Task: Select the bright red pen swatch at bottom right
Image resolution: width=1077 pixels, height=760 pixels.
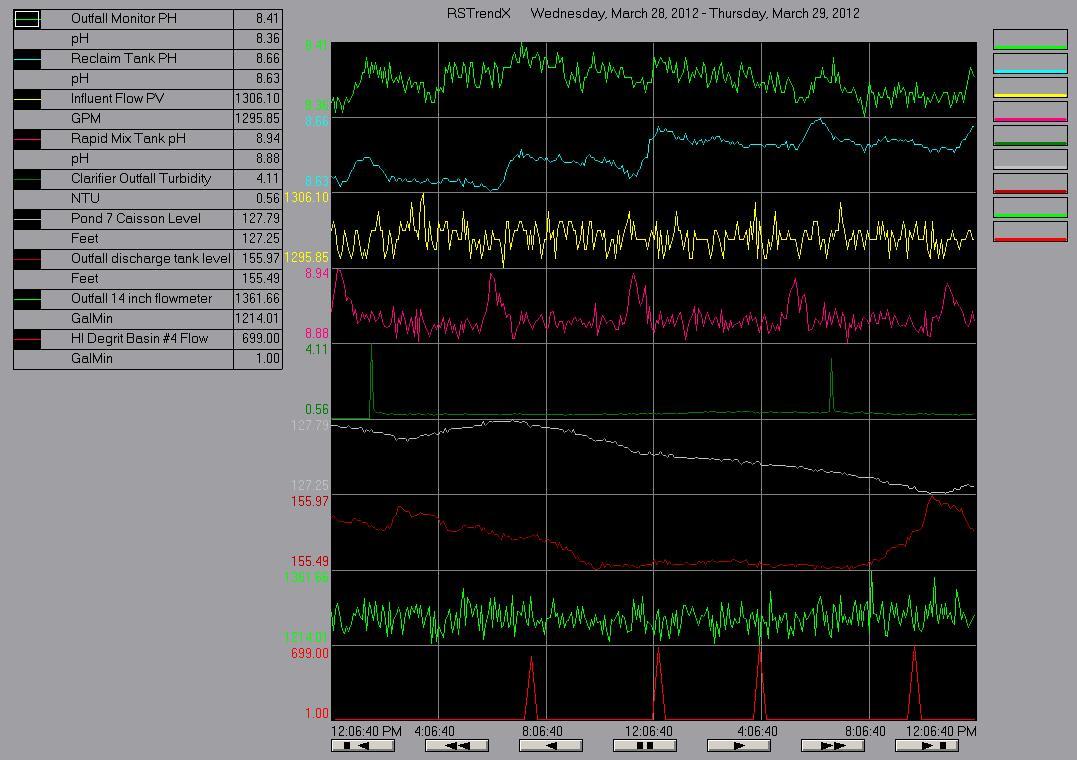Action: (1030, 232)
